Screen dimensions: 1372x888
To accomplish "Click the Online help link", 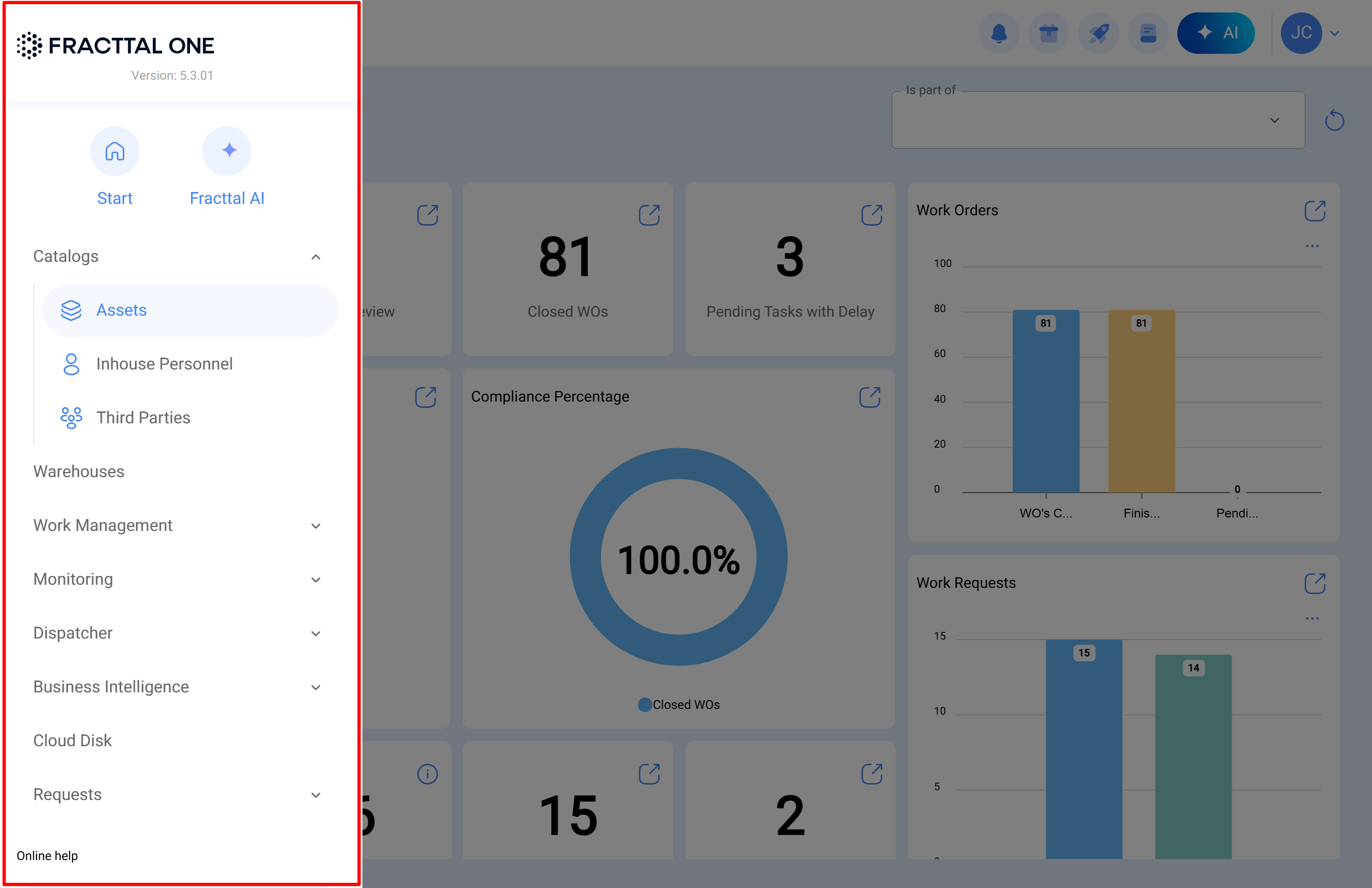I will 47,855.
